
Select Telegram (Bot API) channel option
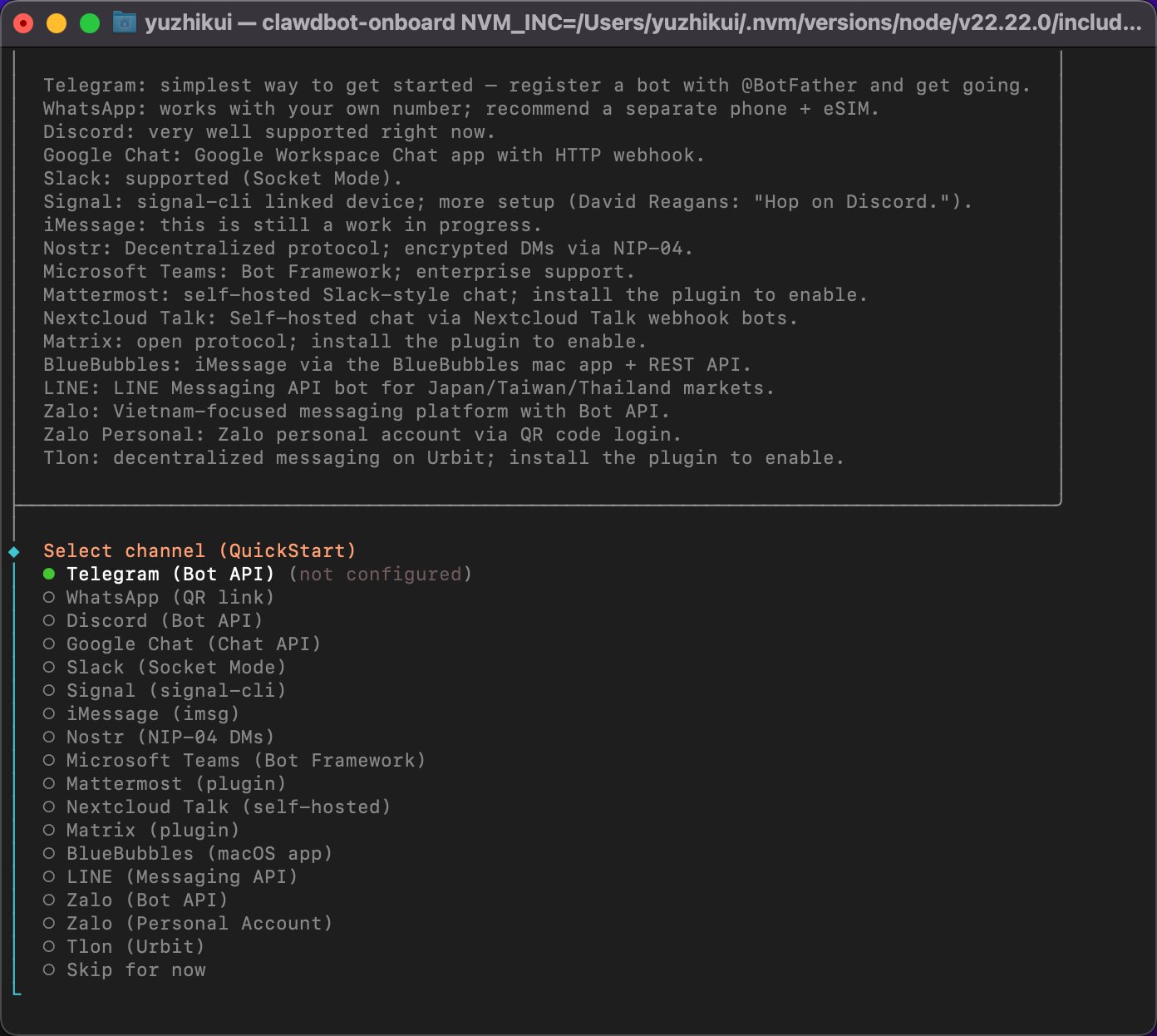(x=159, y=575)
